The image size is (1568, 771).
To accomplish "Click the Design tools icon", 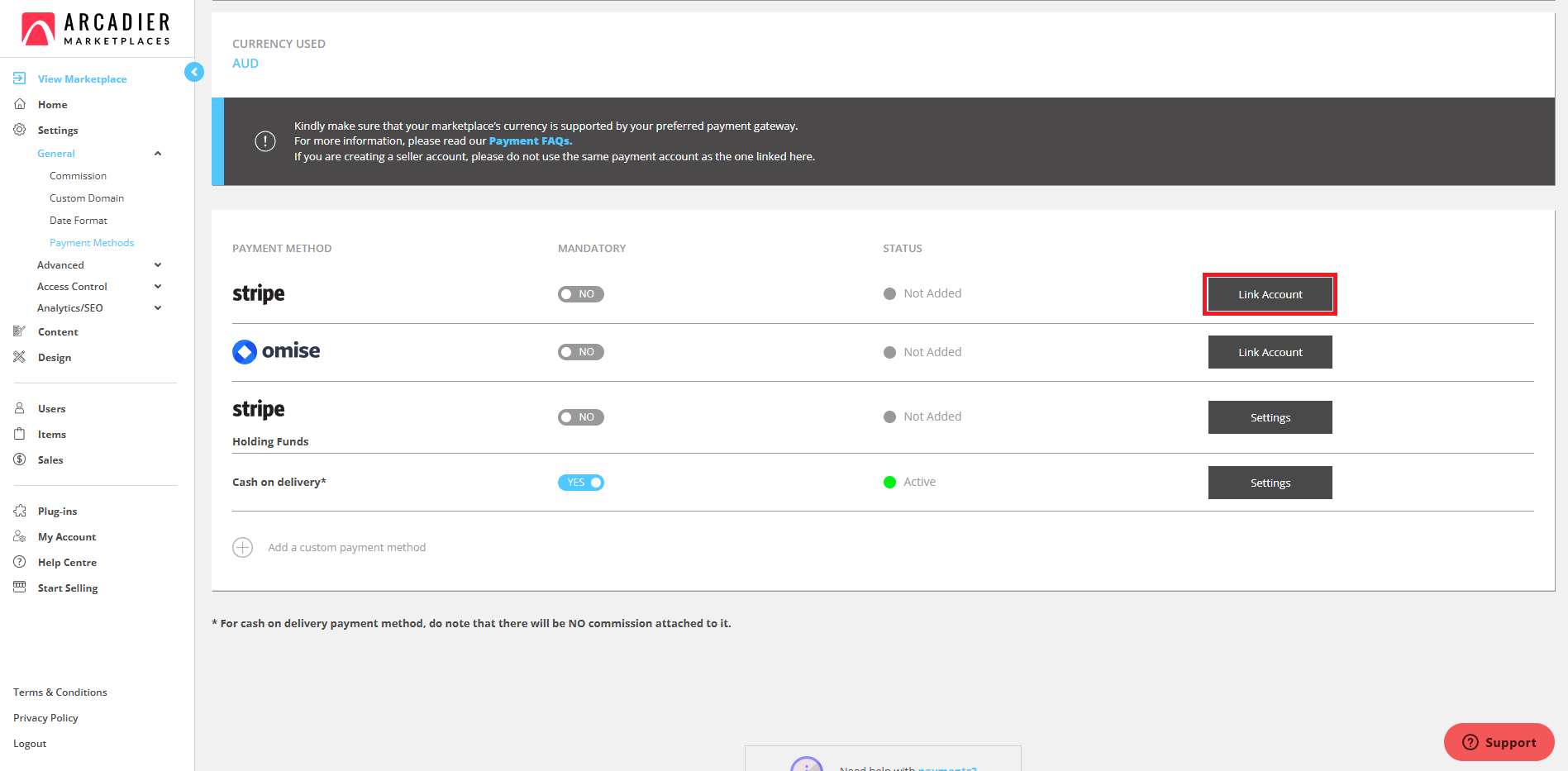I will point(20,357).
